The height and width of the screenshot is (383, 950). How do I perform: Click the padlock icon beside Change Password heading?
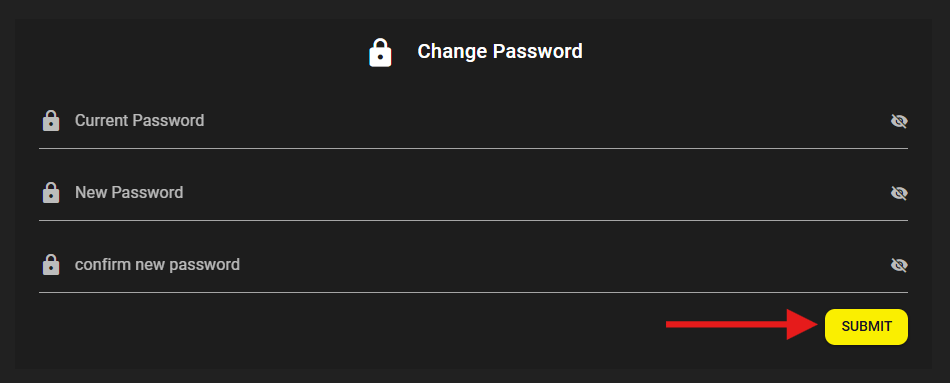[x=380, y=53]
